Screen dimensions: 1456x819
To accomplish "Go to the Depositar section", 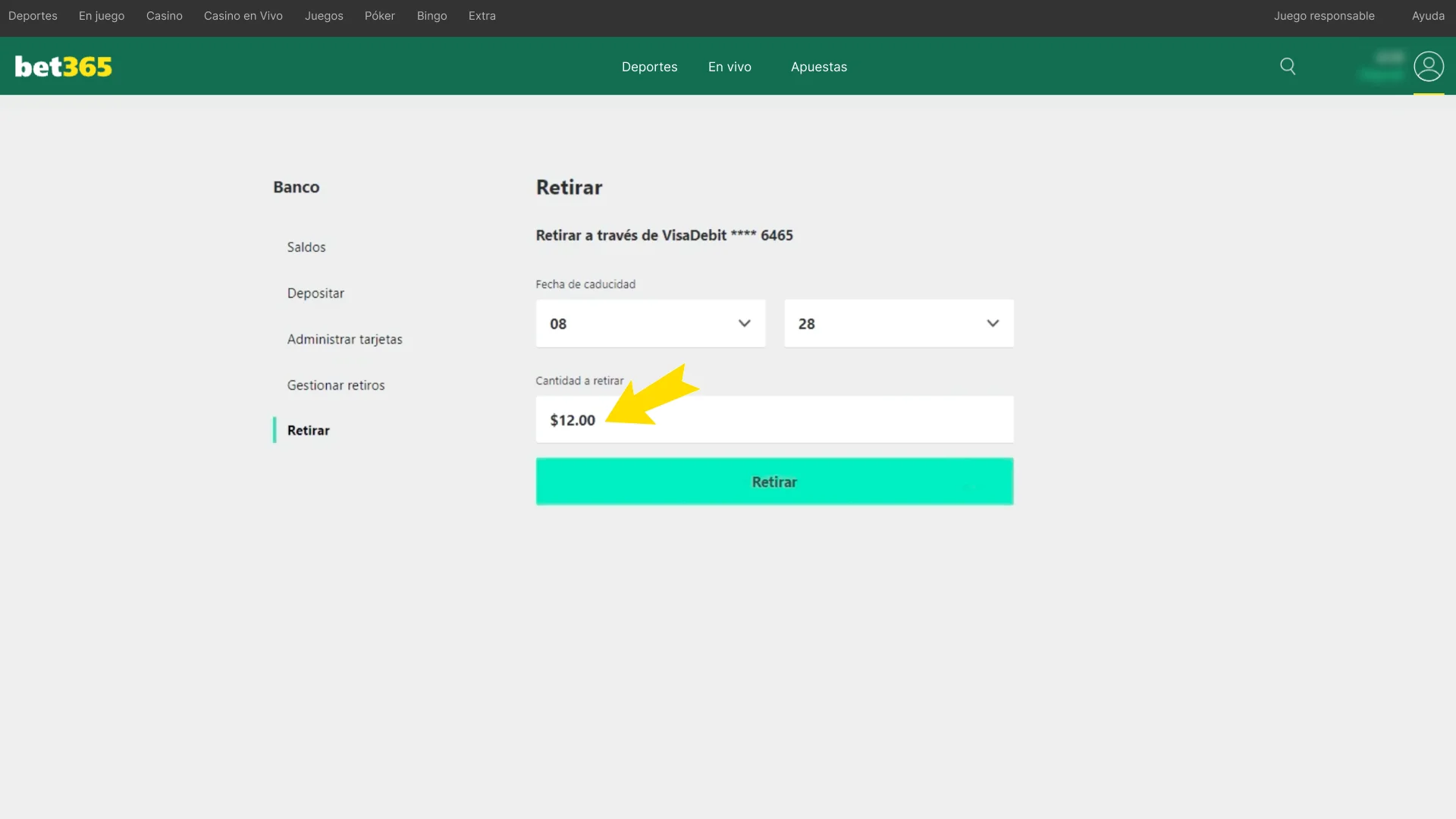I will [315, 293].
